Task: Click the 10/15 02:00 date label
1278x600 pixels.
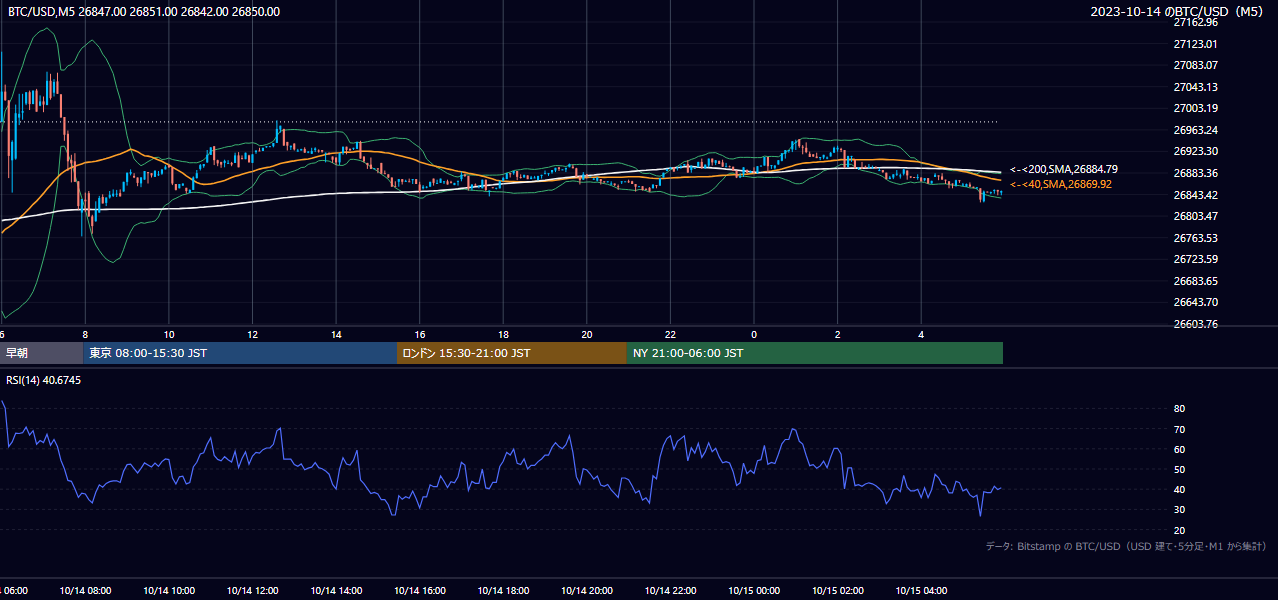Action: point(838,591)
